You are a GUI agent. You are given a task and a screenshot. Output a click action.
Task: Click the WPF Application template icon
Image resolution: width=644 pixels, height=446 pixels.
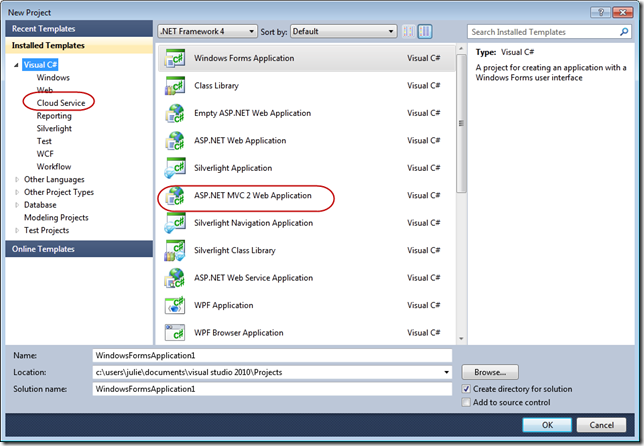click(175, 306)
